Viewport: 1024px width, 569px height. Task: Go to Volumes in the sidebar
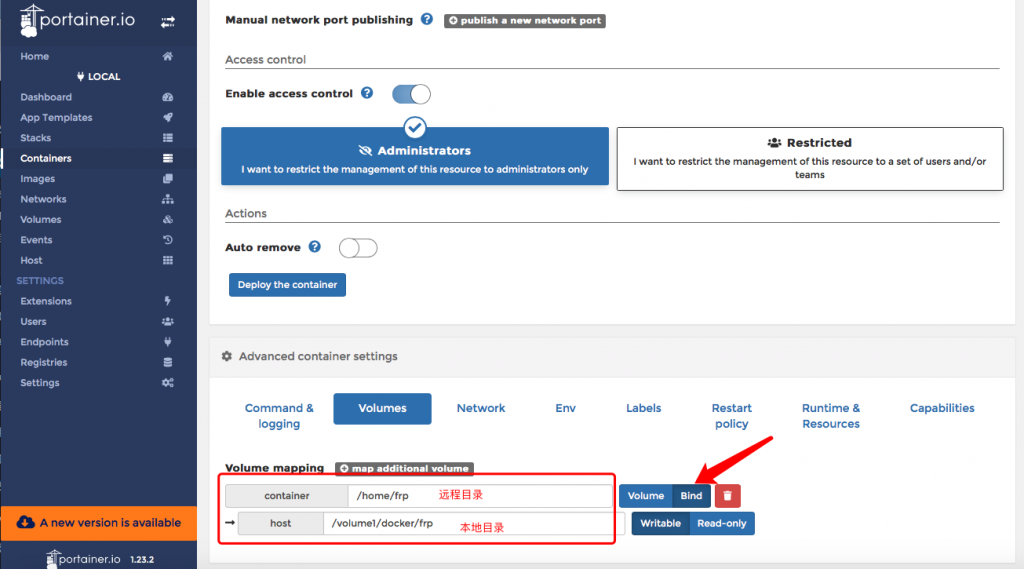point(41,219)
